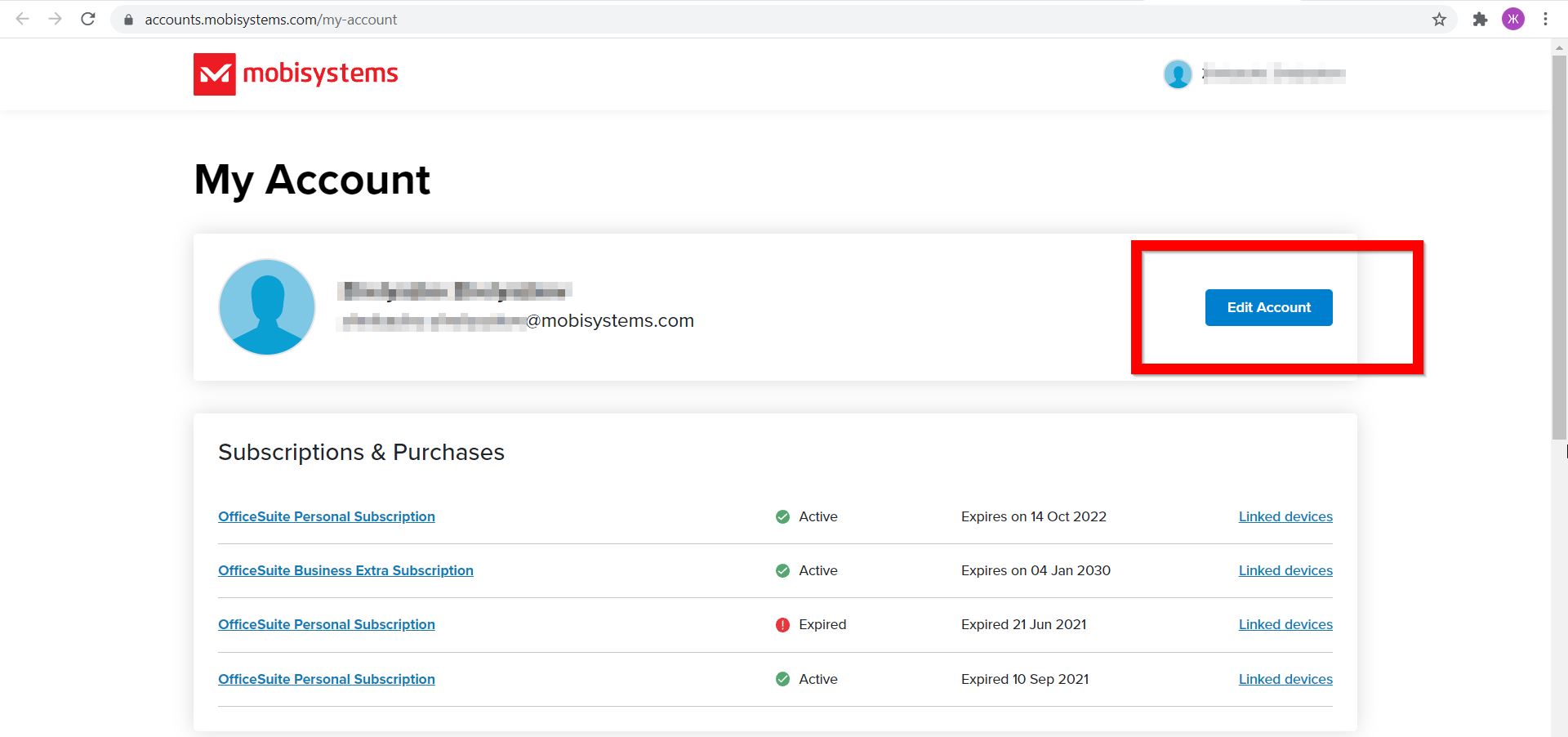Click the 'Subscriptions & Purchases' heading
The image size is (1568, 737).
(361, 452)
